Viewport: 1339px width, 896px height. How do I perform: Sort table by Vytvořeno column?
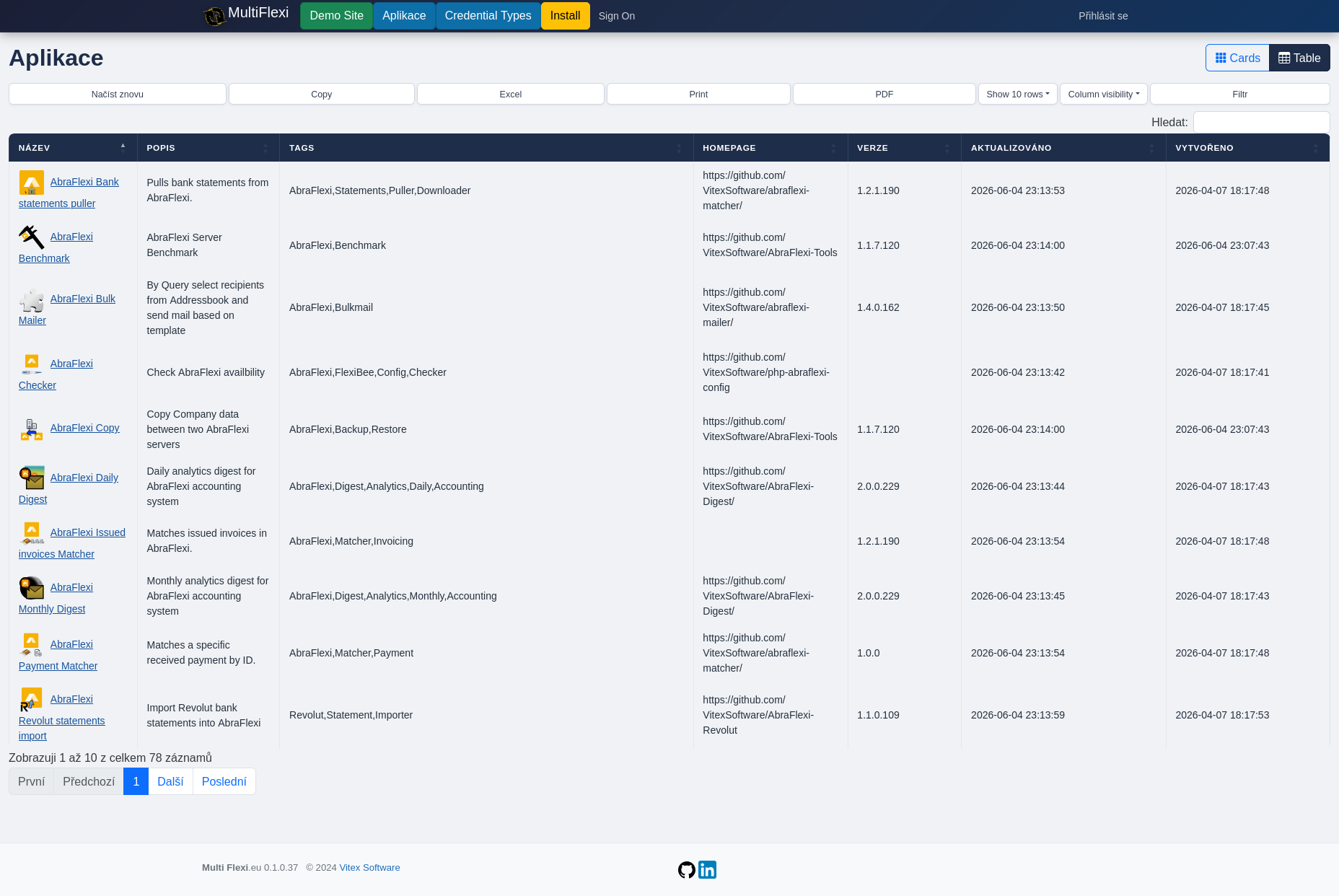click(1248, 148)
